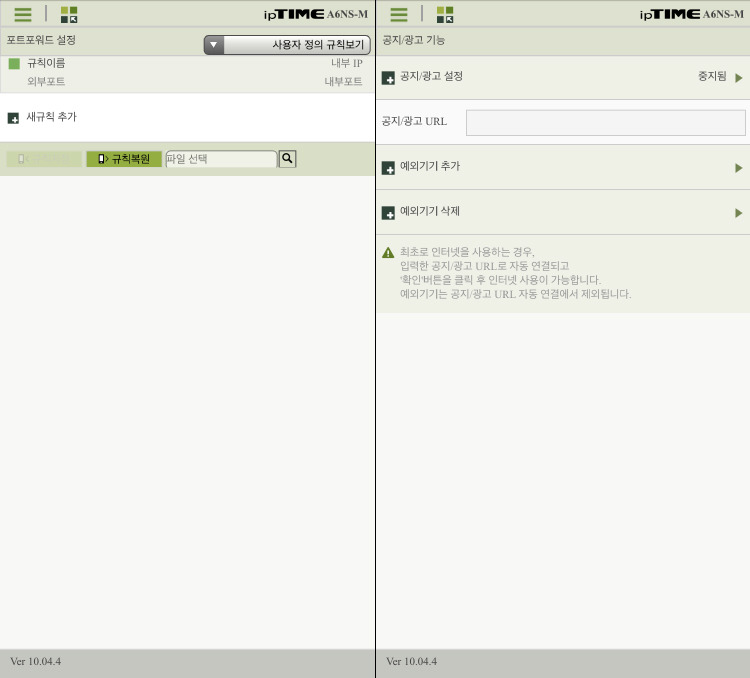
Task: Open hamburger menu in 공지/광고 panel
Action: click(399, 14)
